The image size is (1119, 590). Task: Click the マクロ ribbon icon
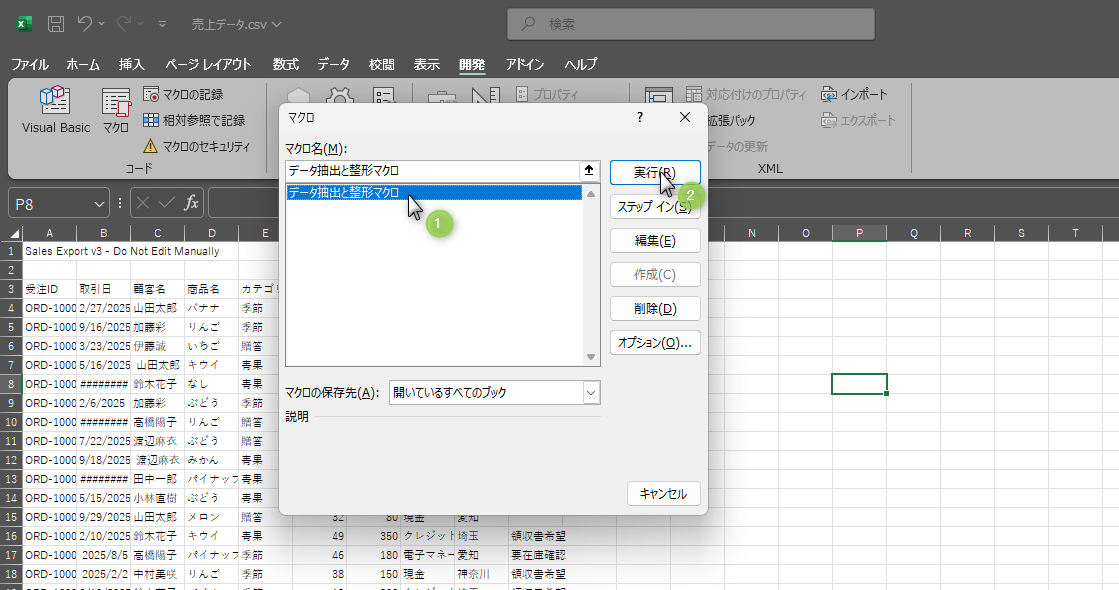pyautogui.click(x=116, y=102)
